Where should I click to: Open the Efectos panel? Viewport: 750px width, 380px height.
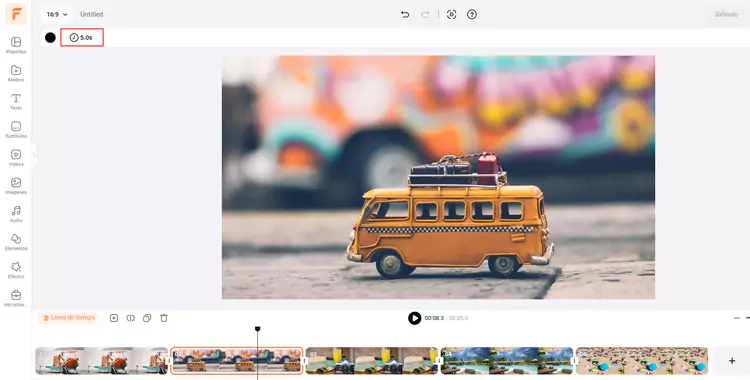pyautogui.click(x=16, y=270)
